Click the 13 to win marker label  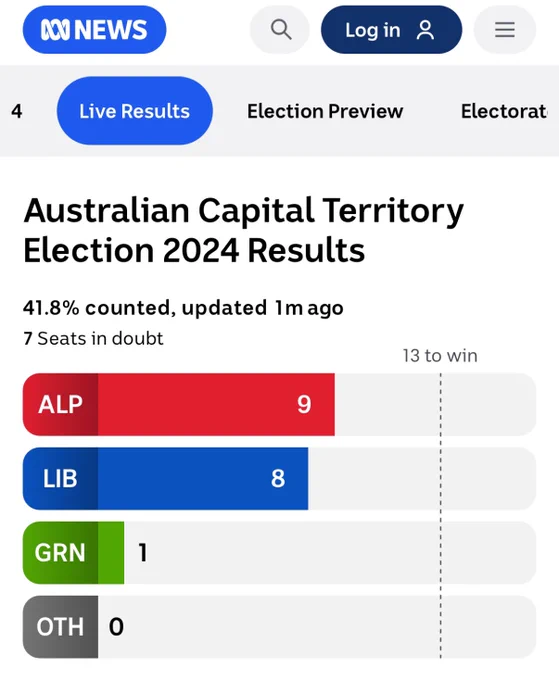click(x=440, y=356)
